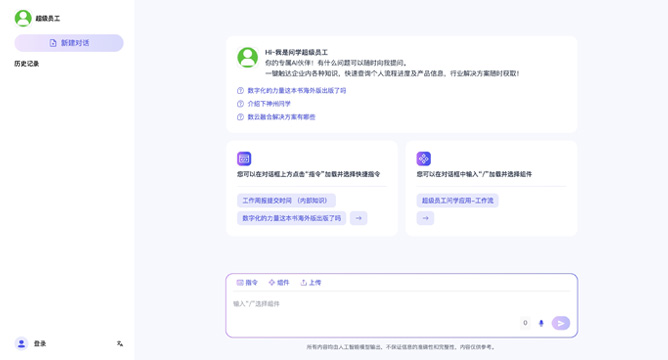Click the purple send message button
The image size is (668, 360).
[x=561, y=323]
